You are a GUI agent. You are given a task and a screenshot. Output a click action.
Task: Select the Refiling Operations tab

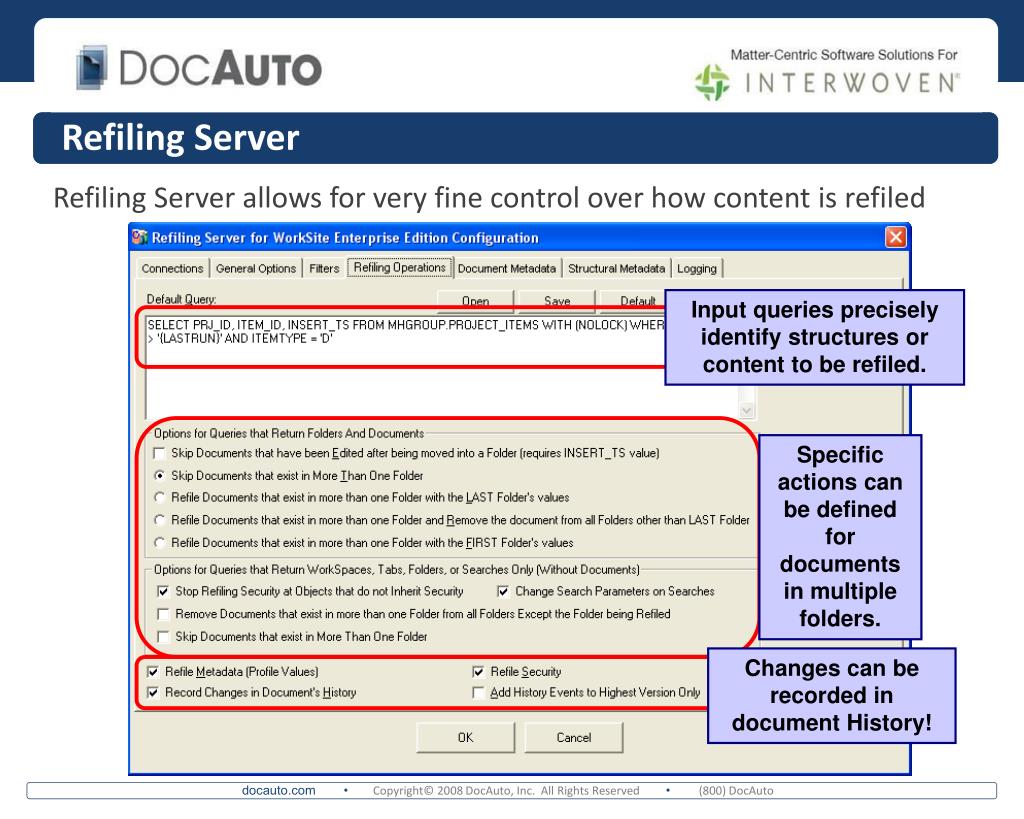point(399,267)
